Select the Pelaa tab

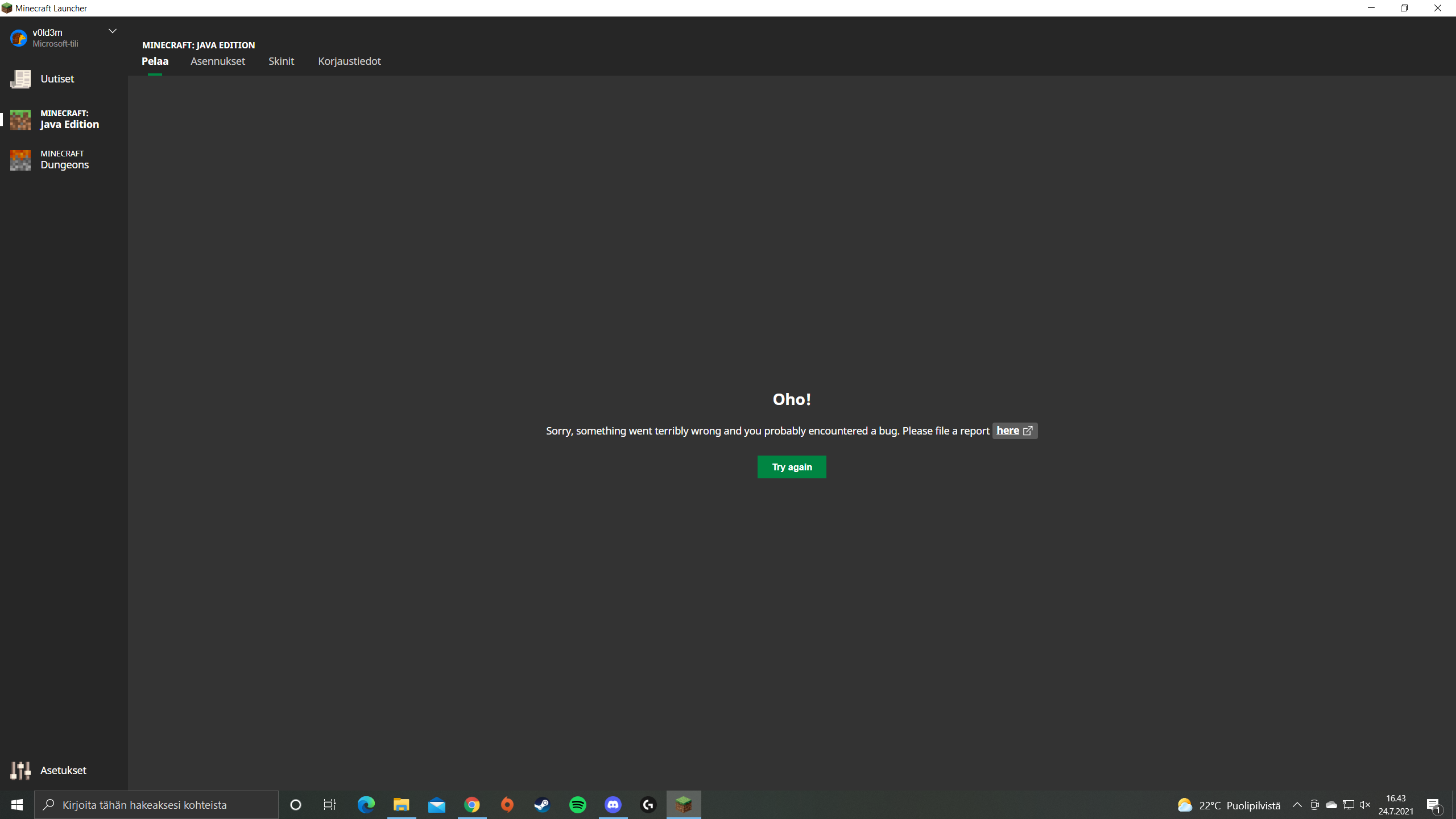click(155, 61)
